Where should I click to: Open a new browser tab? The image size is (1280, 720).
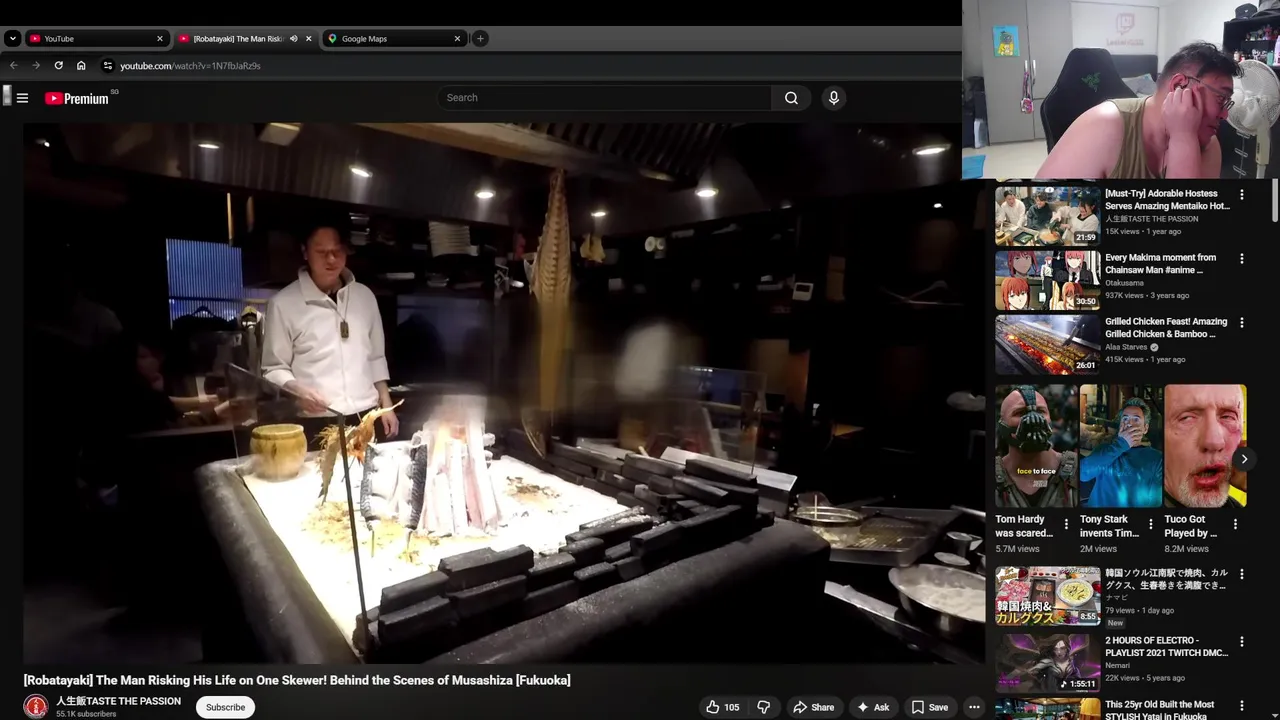(480, 39)
